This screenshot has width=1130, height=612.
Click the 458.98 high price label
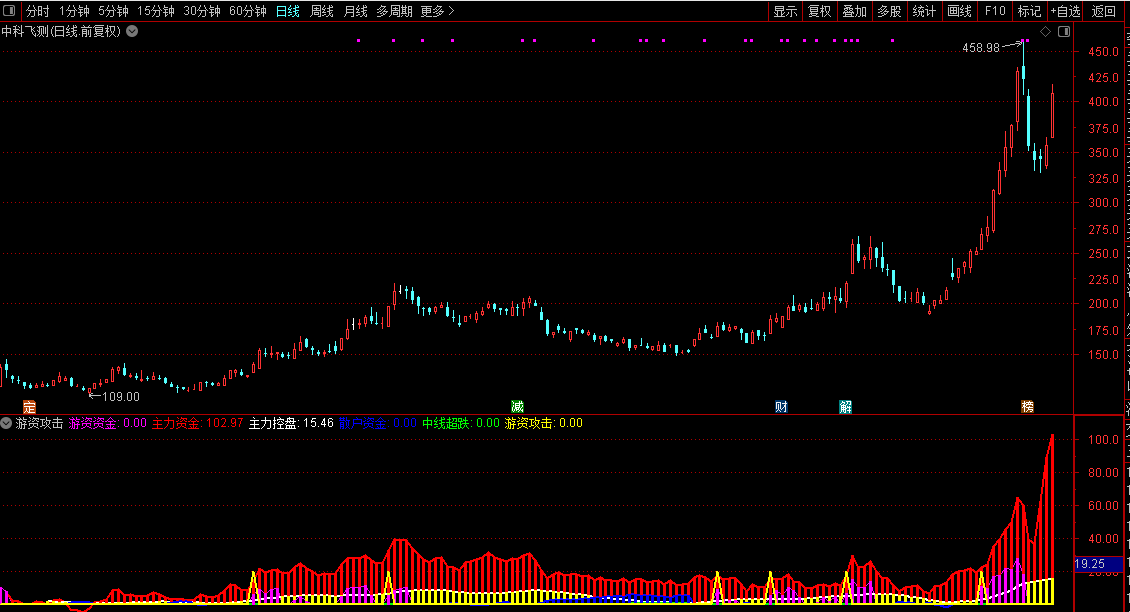(981, 48)
